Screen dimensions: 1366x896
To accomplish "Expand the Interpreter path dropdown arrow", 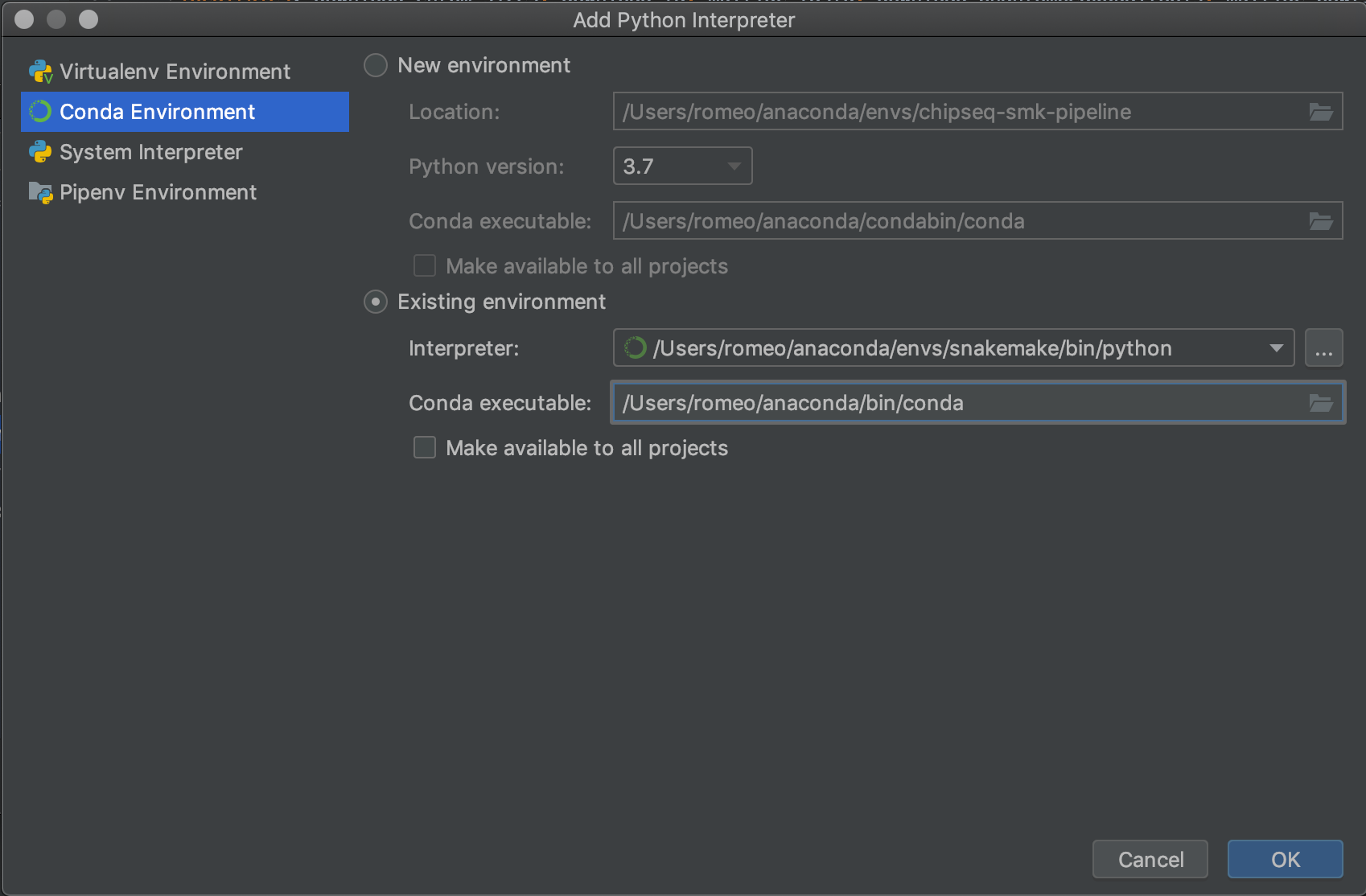I will 1276,348.
